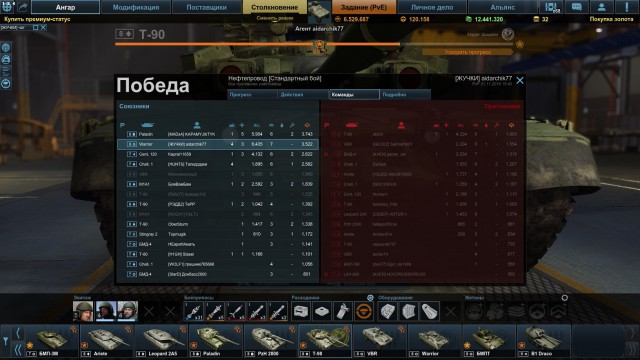Open the notifications exclamation icon
The image size is (640, 360).
(627, 7)
